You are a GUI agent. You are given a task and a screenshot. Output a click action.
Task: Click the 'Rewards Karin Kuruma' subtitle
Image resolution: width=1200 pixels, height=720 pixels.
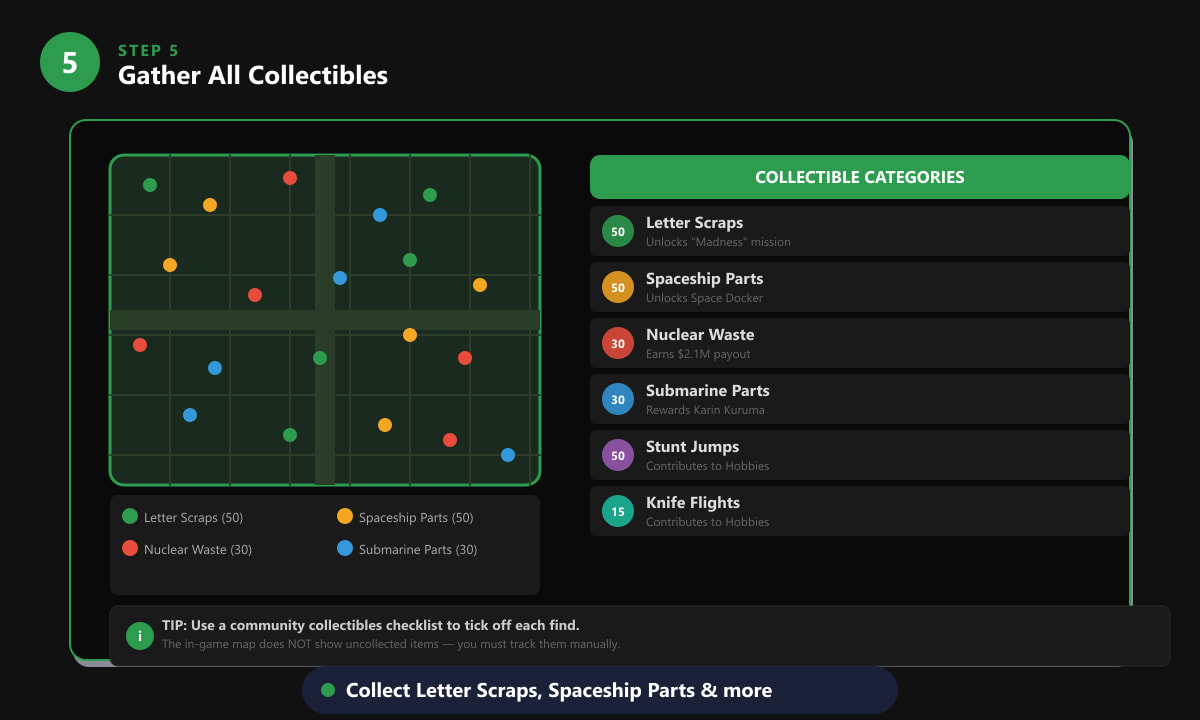(x=705, y=410)
